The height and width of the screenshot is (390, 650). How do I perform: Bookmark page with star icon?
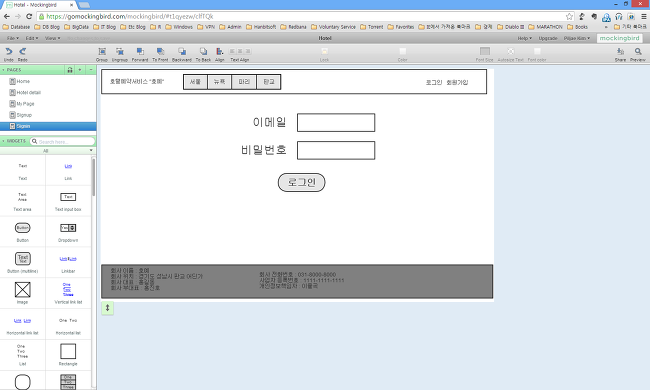(569, 17)
